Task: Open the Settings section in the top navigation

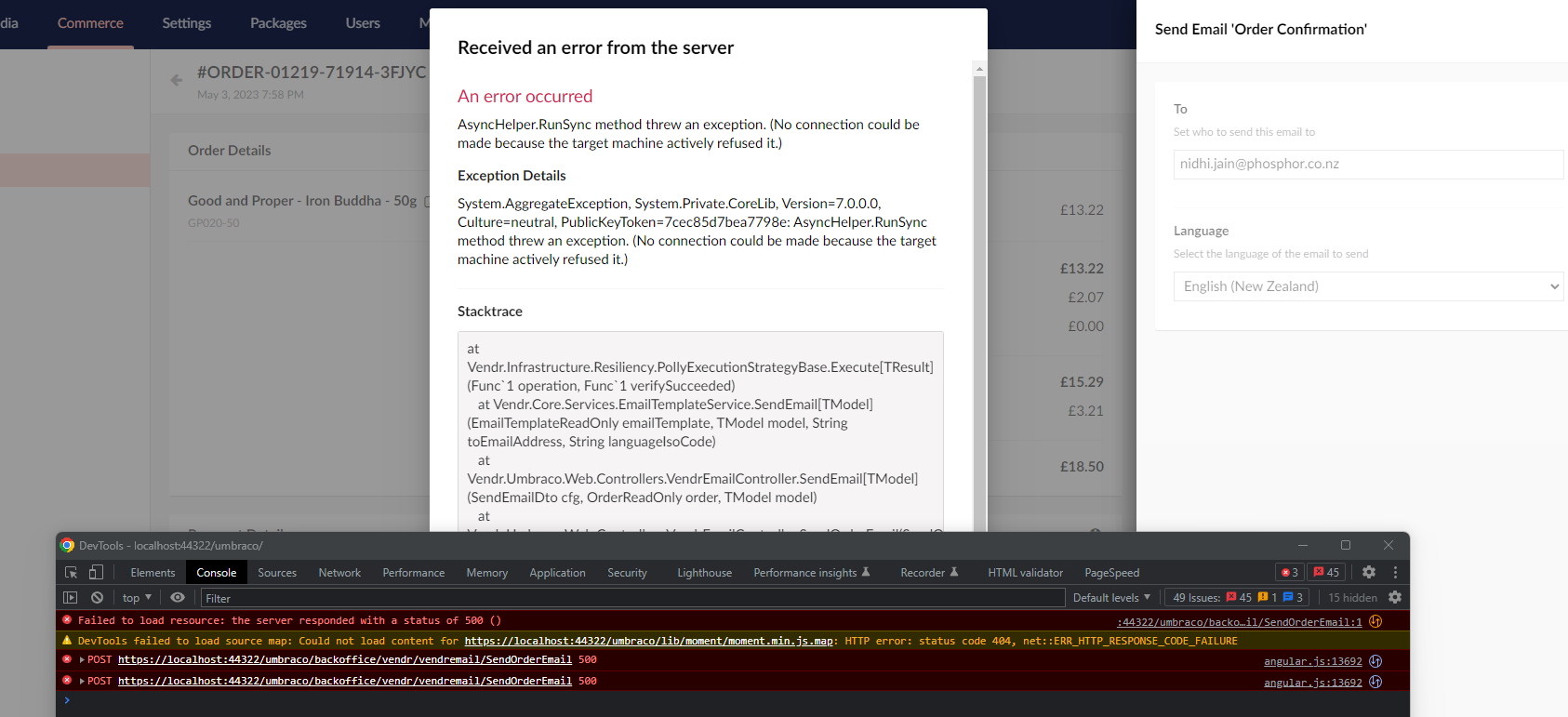Action: (186, 23)
